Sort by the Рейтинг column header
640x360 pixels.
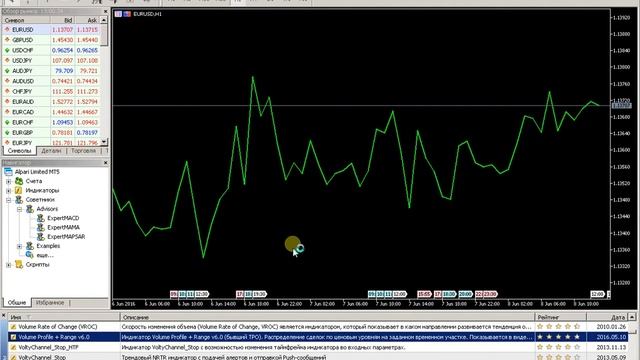tap(560, 317)
